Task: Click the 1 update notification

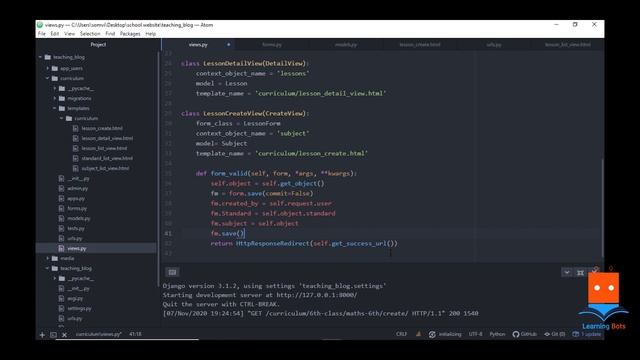Action: click(587, 334)
